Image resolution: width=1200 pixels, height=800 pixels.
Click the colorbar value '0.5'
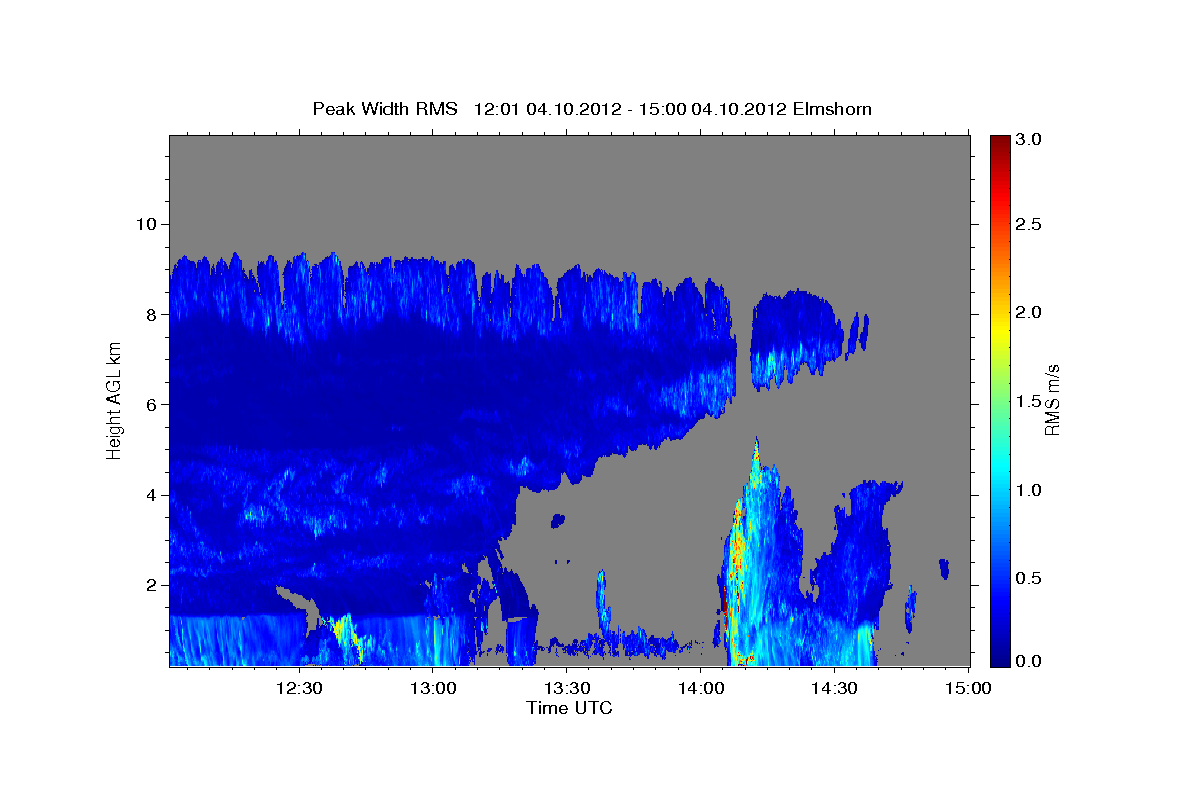(1029, 578)
